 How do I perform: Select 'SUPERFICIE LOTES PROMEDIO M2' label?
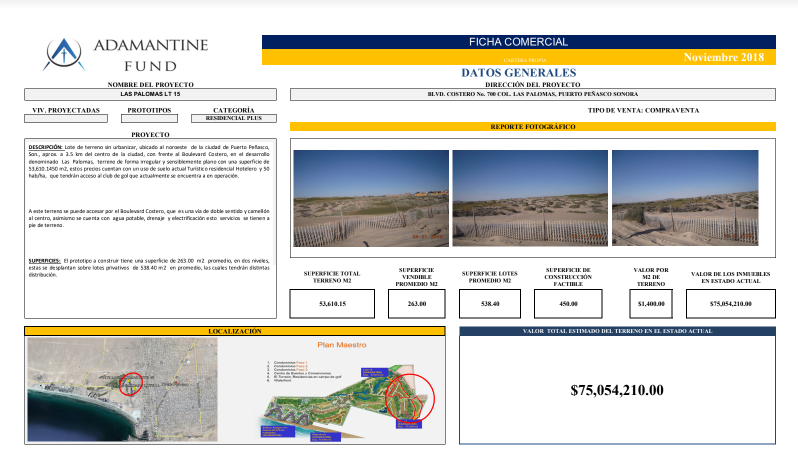point(490,277)
